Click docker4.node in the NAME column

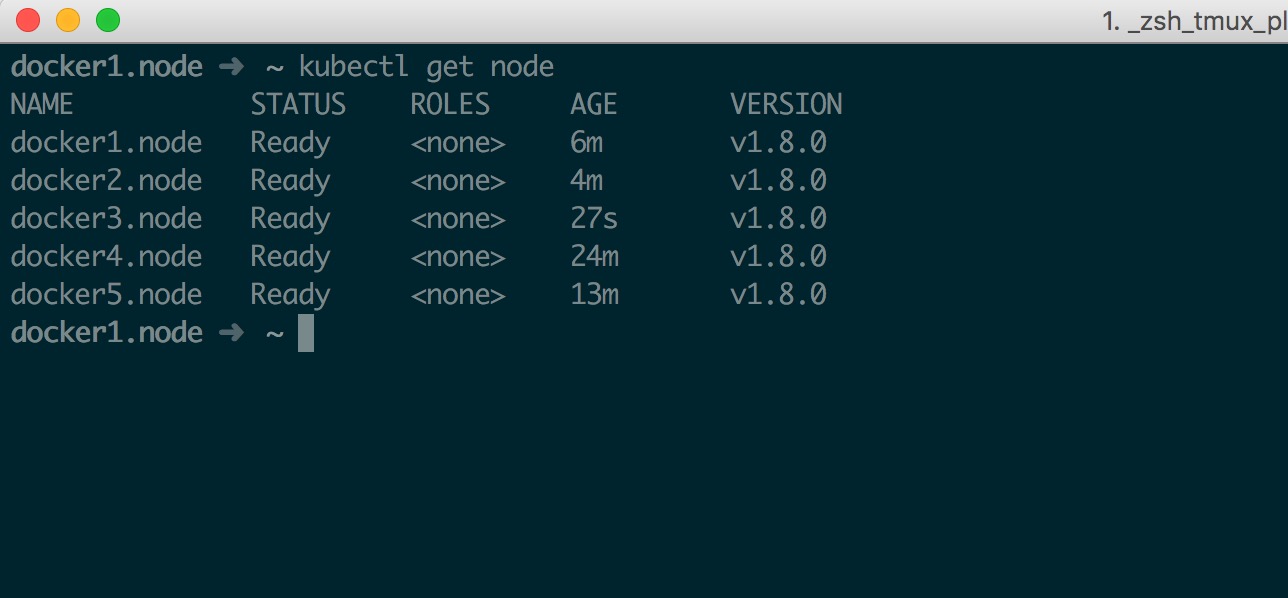click(106, 257)
